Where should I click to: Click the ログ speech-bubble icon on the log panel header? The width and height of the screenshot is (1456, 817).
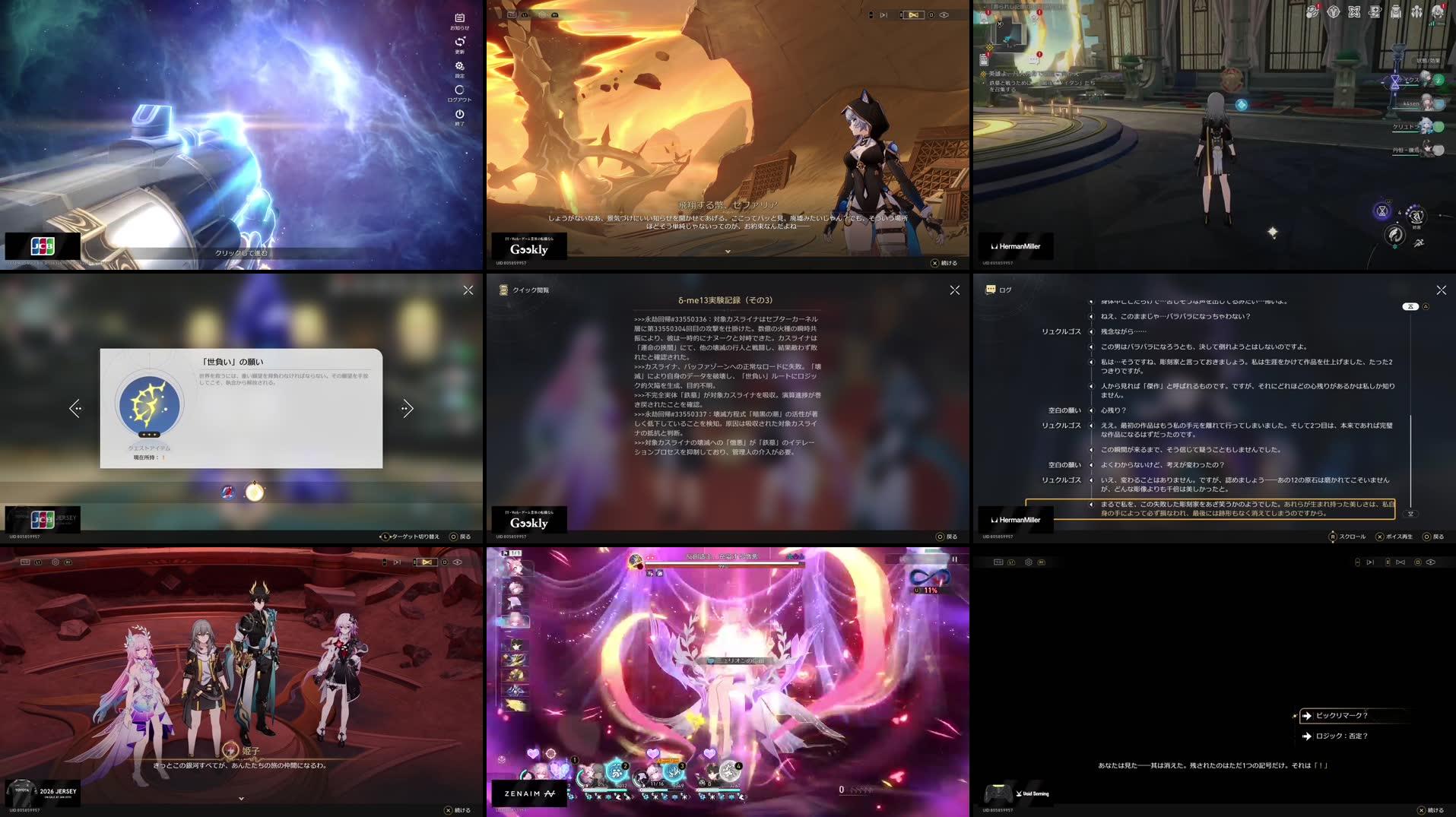pyautogui.click(x=989, y=290)
